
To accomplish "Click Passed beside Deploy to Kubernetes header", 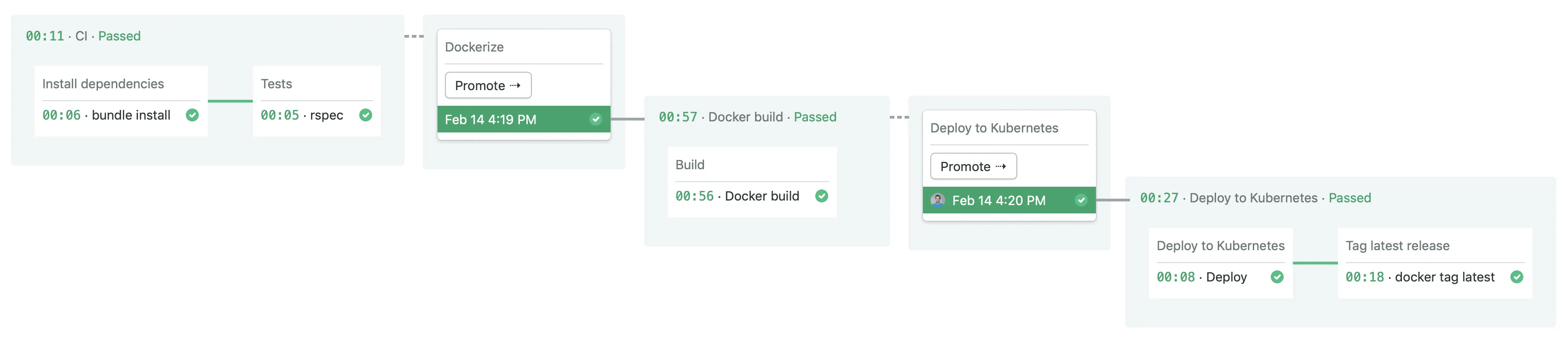I will click(x=1350, y=198).
